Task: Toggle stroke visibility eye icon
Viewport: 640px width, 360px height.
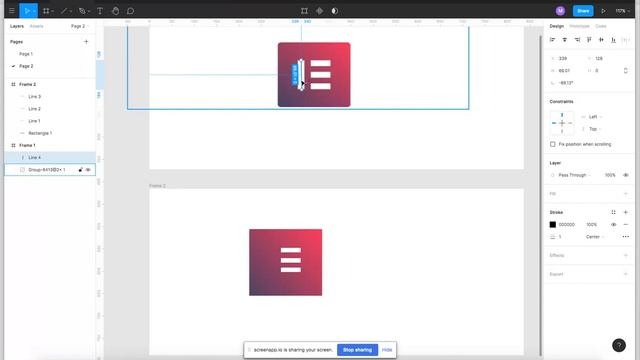Action: point(613,224)
